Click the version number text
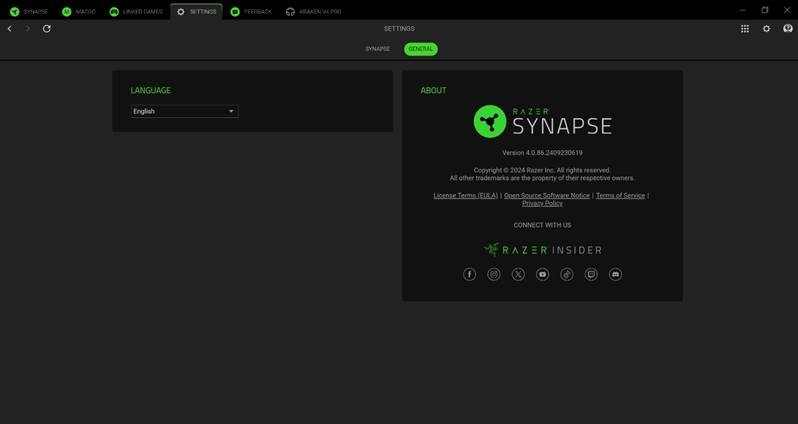Screen dimensions: 798x424 543,153
